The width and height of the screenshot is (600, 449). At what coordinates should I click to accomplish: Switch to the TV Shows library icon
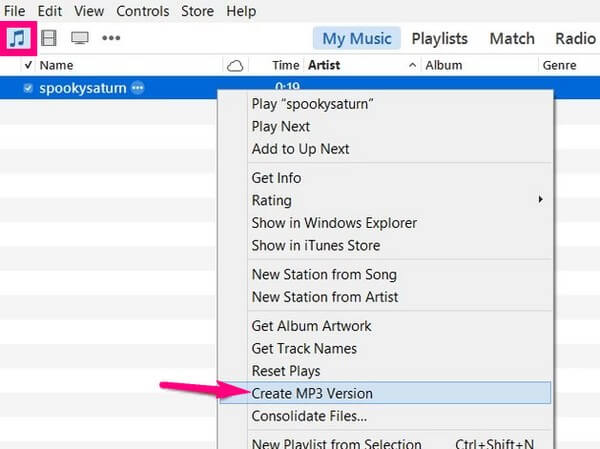coord(80,38)
